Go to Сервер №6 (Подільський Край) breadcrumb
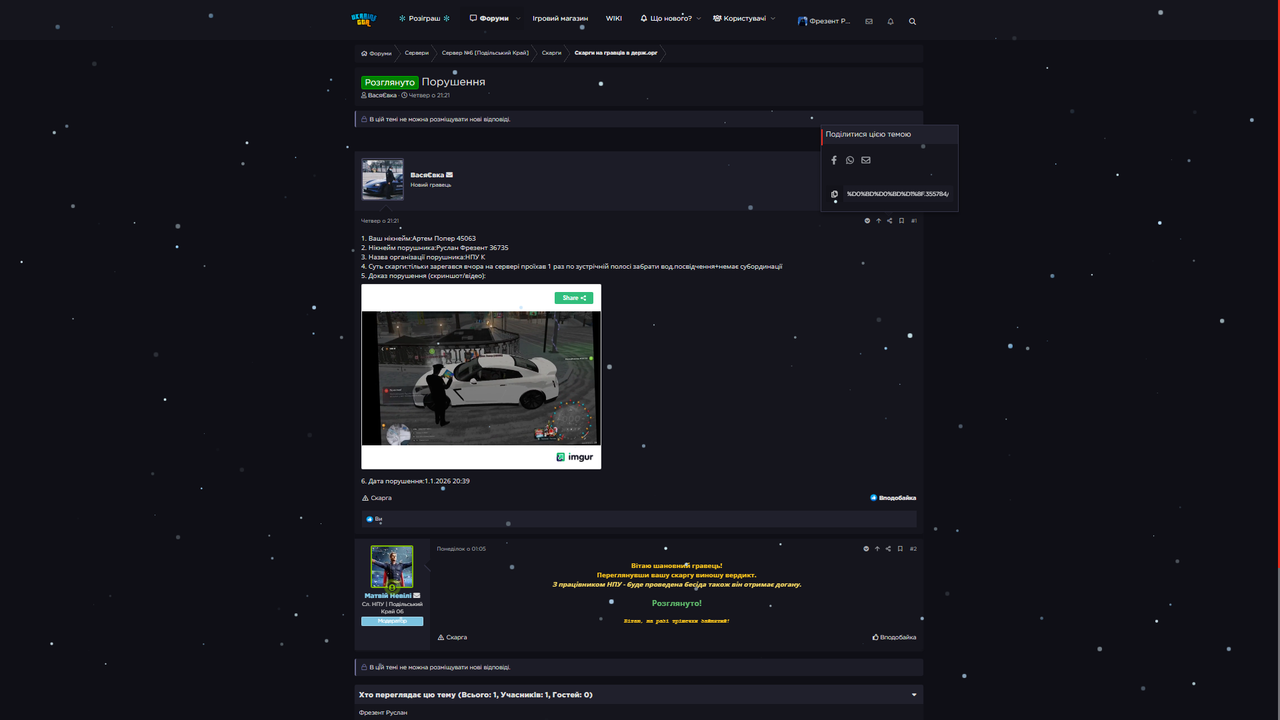Screen dimensions: 1280x720 tap(485, 53)
